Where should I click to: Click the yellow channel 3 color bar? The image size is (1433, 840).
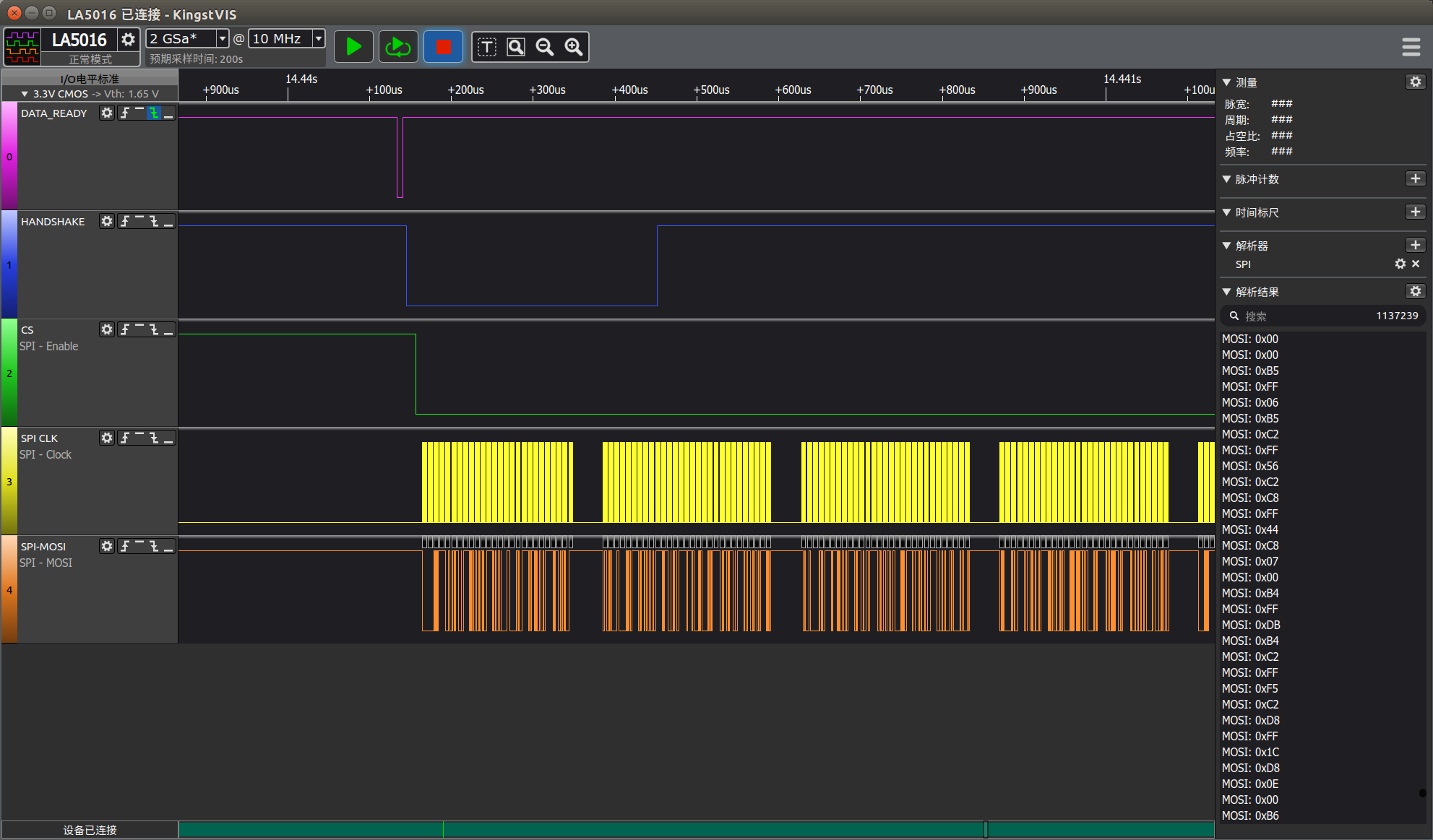(9, 481)
